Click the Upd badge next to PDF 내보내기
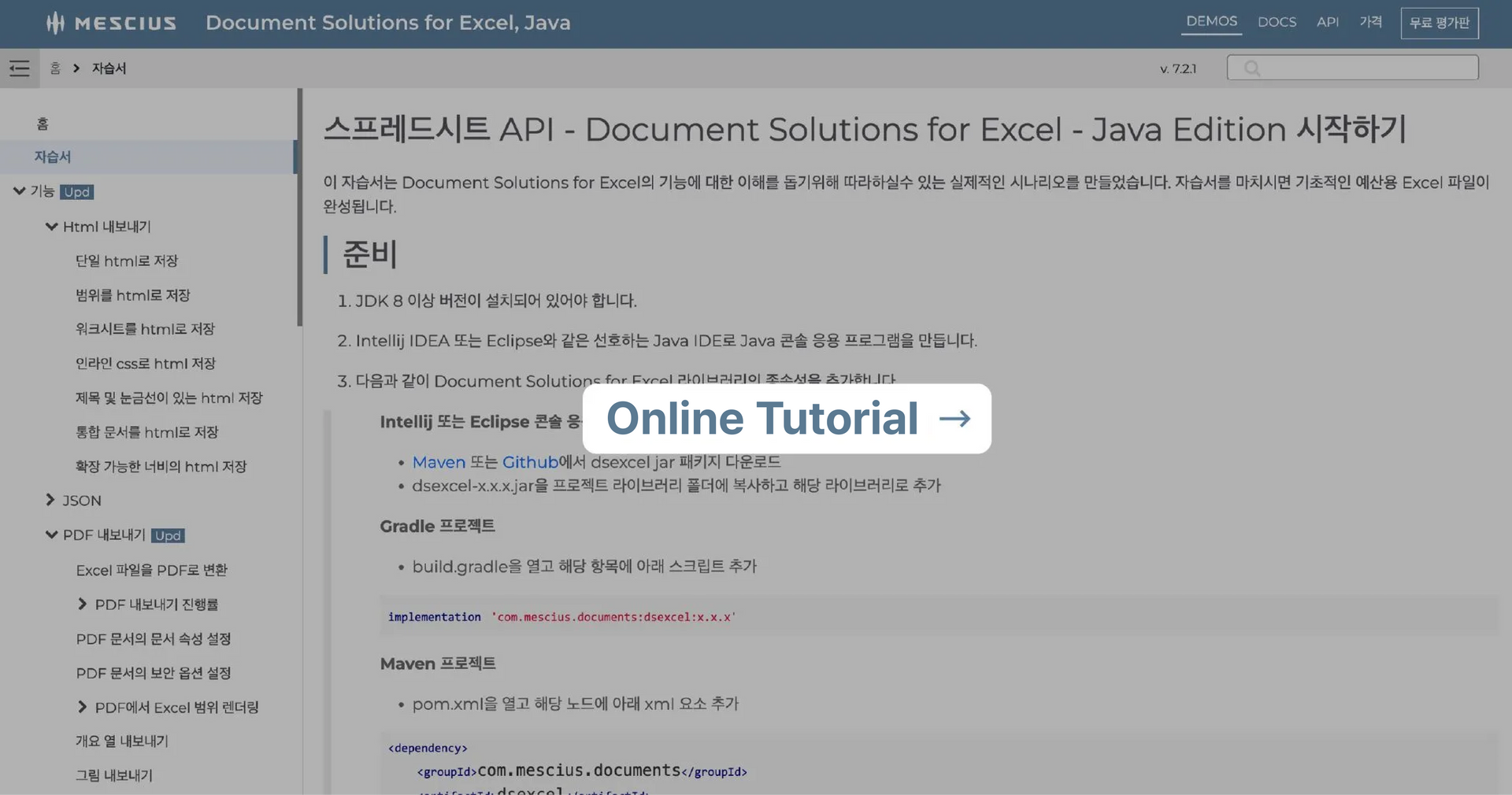 point(168,536)
